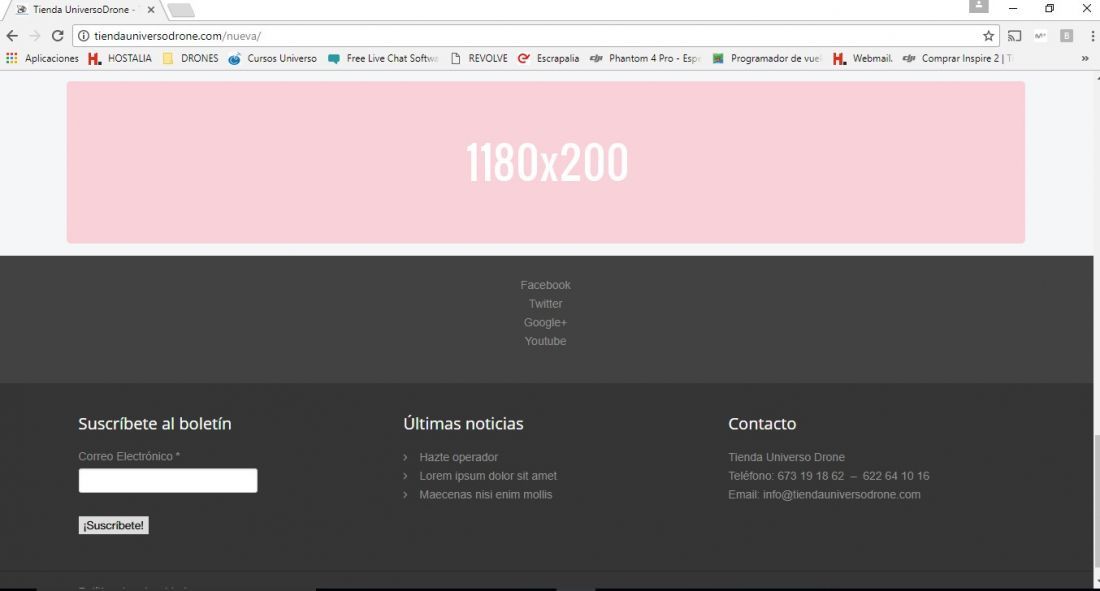Open the Programador de vuelo bookmark

[x=767, y=58]
